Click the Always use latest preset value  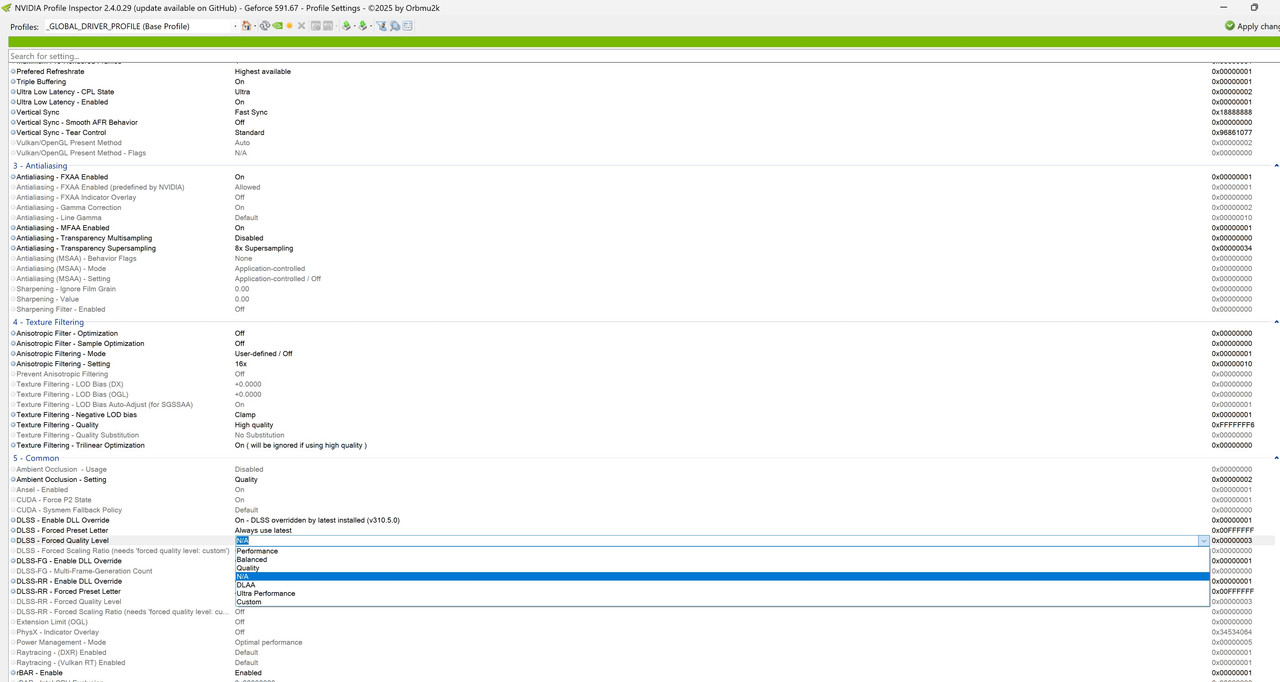pos(263,530)
